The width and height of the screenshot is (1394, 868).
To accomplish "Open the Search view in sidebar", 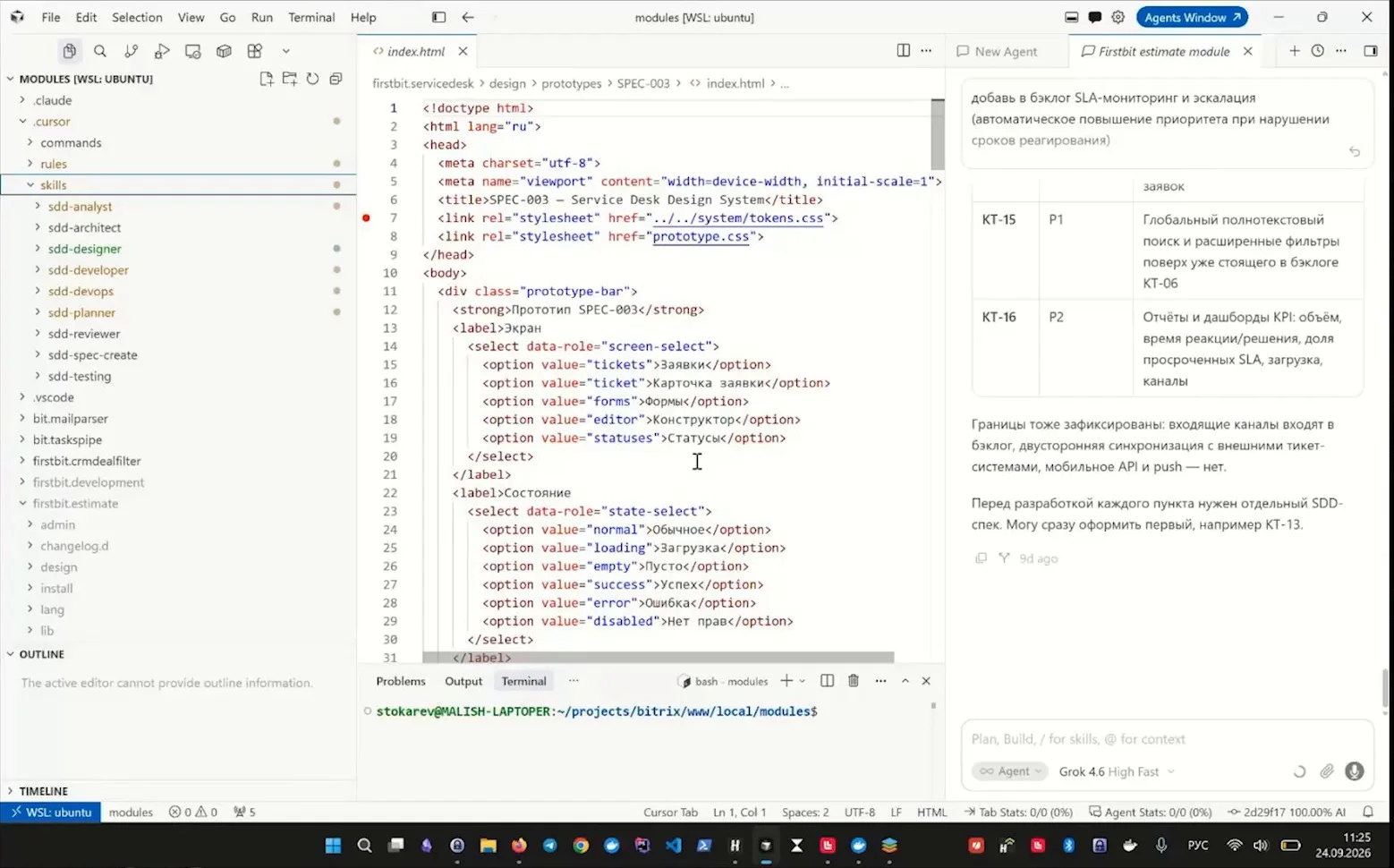I will [100, 51].
